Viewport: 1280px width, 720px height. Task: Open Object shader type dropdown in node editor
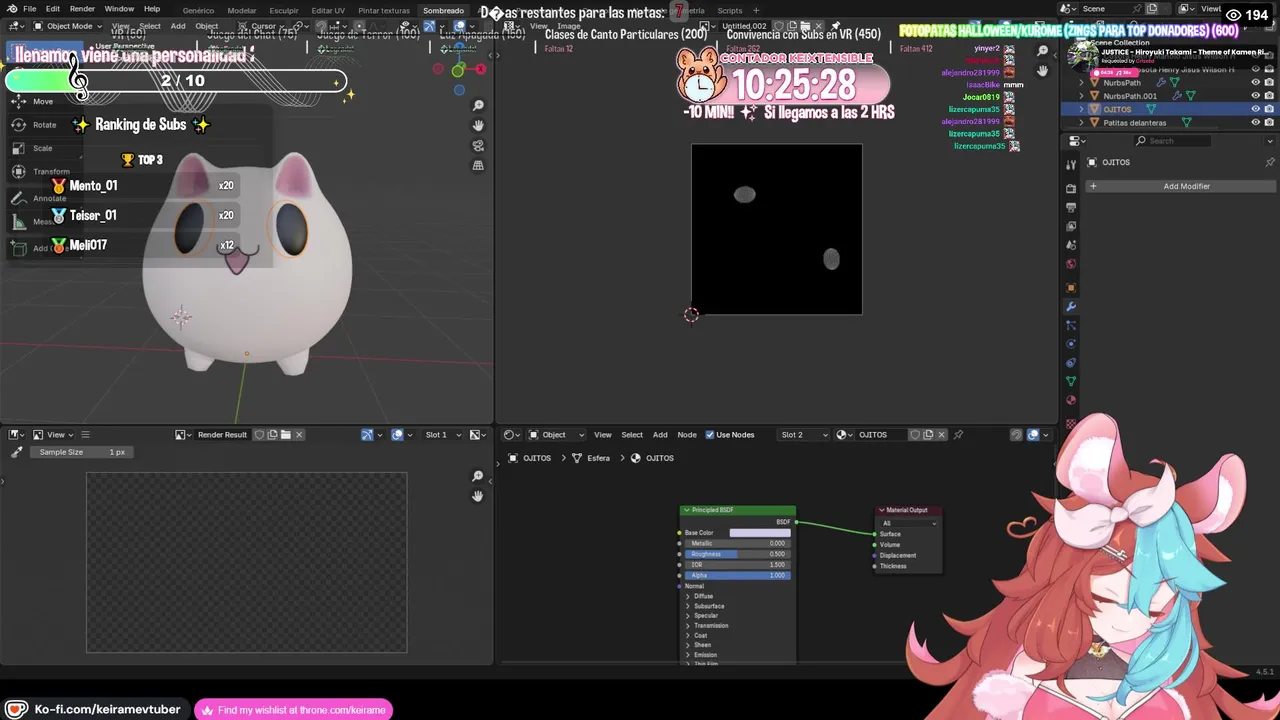pos(554,434)
